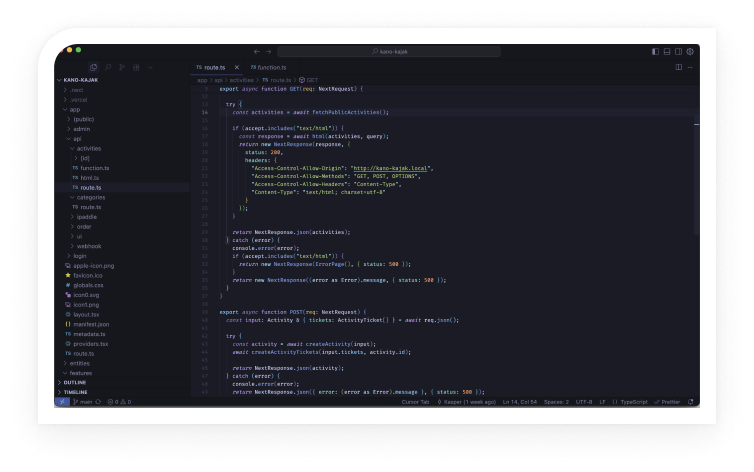Open the Search view icon

107,67
